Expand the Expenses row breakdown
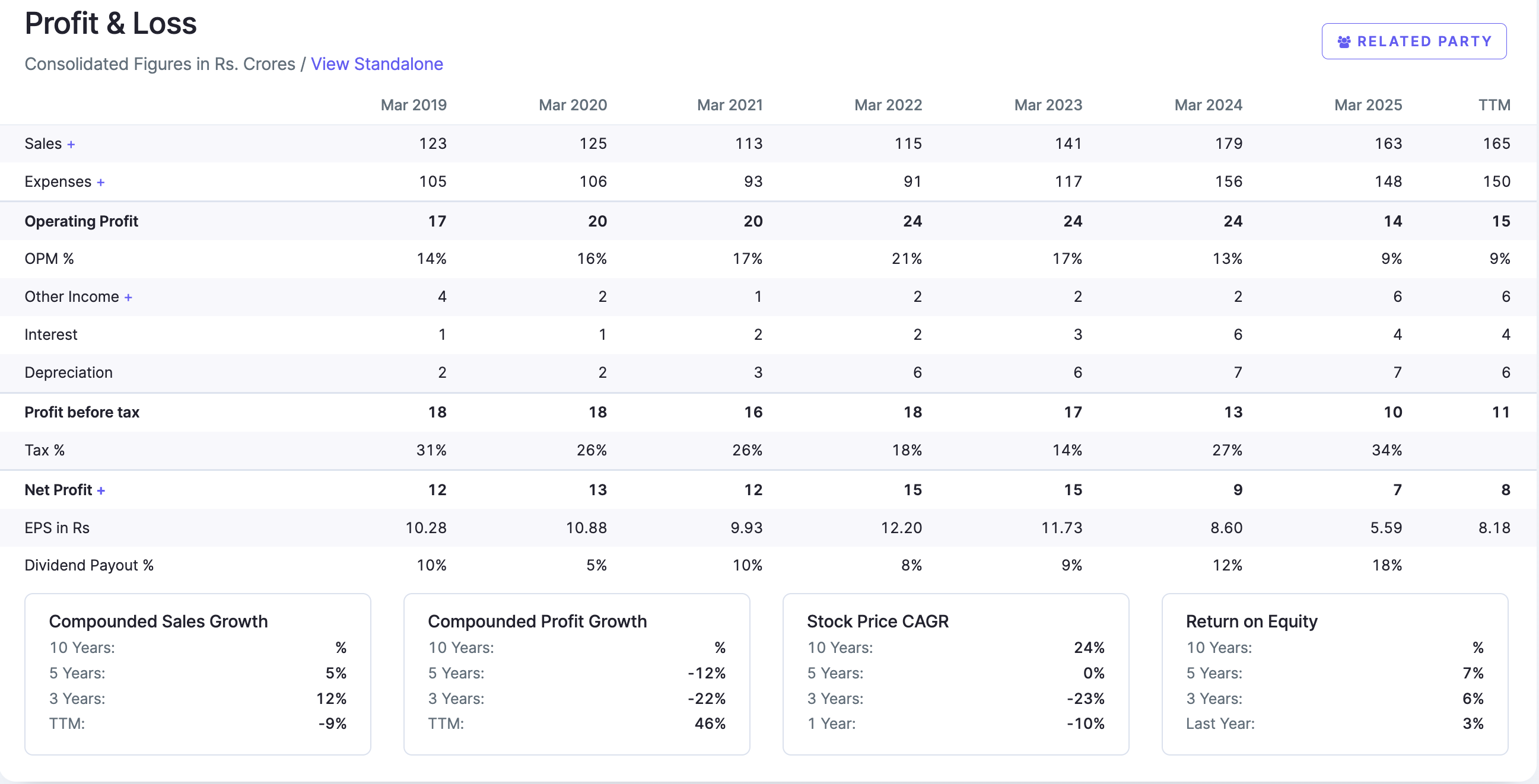Image resolution: width=1539 pixels, height=784 pixels. 100,182
